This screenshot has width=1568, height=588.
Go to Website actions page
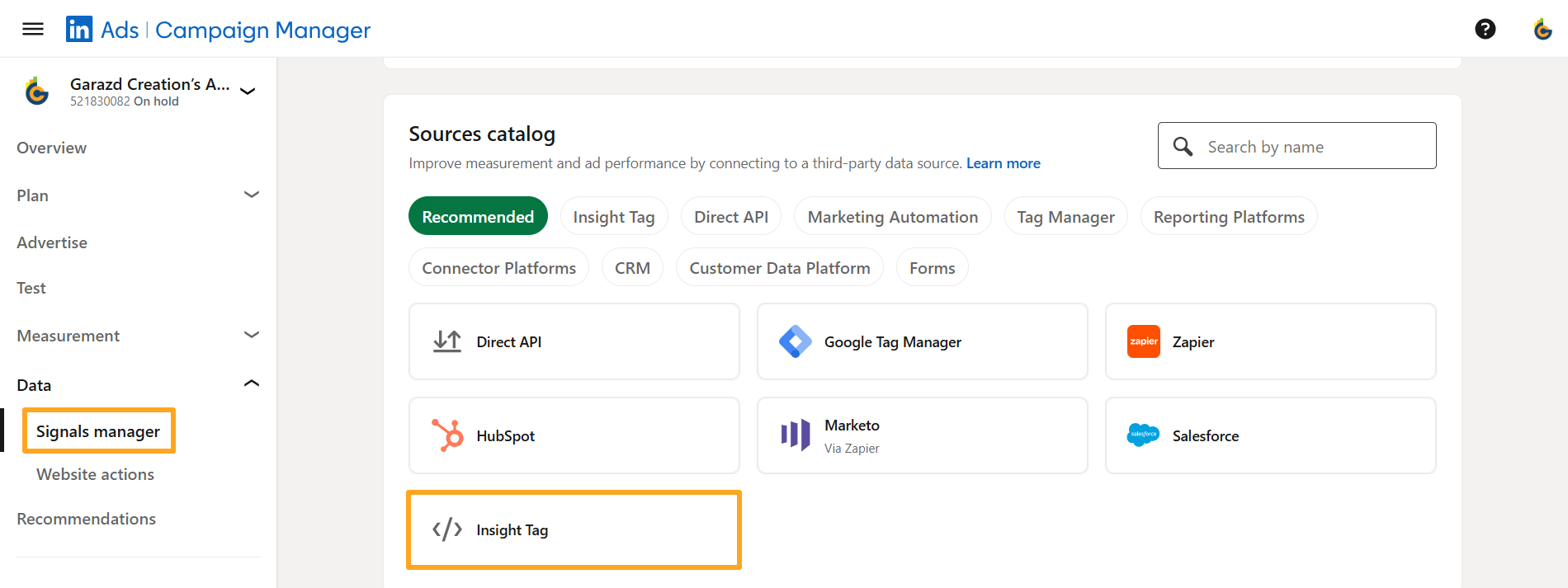click(x=95, y=474)
